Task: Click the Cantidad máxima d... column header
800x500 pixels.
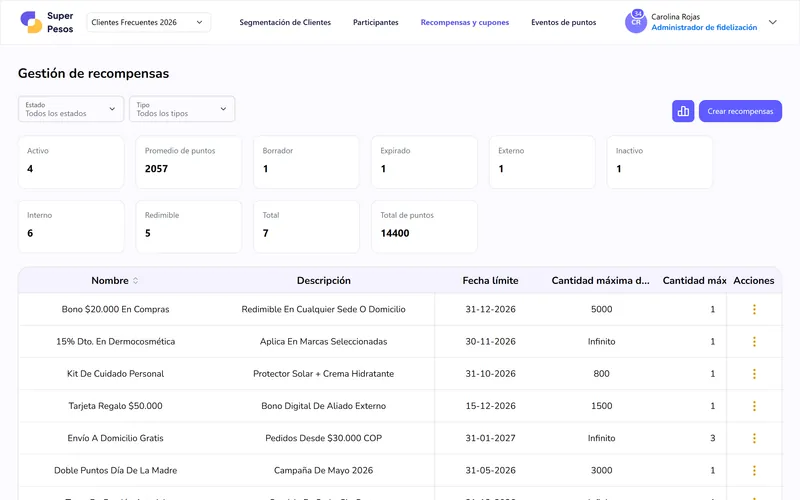Action: [601, 281]
